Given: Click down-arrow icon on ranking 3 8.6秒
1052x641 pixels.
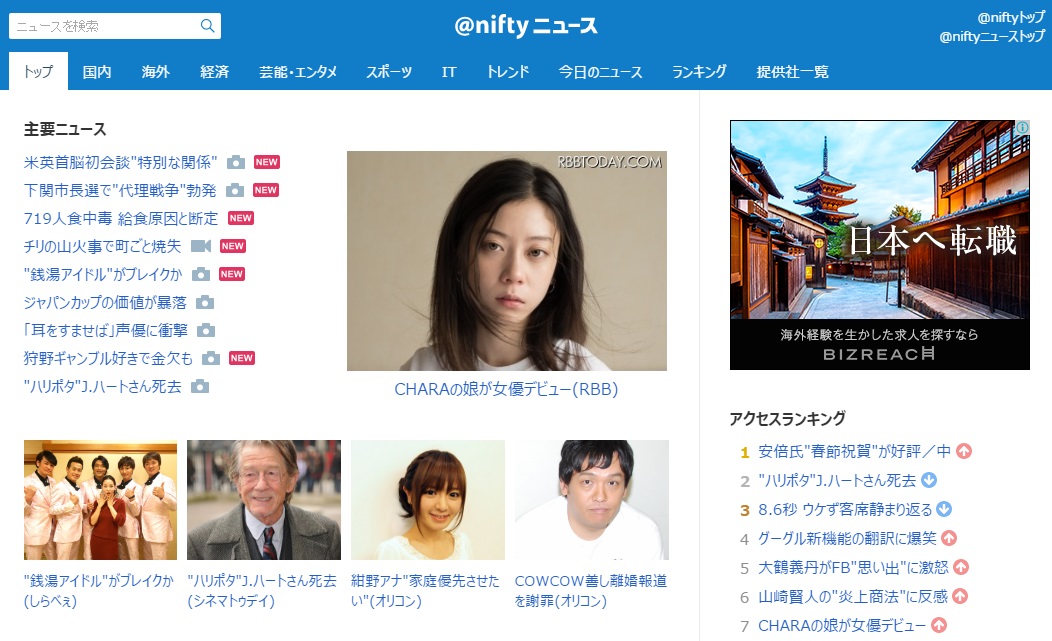Looking at the screenshot, I should [944, 509].
